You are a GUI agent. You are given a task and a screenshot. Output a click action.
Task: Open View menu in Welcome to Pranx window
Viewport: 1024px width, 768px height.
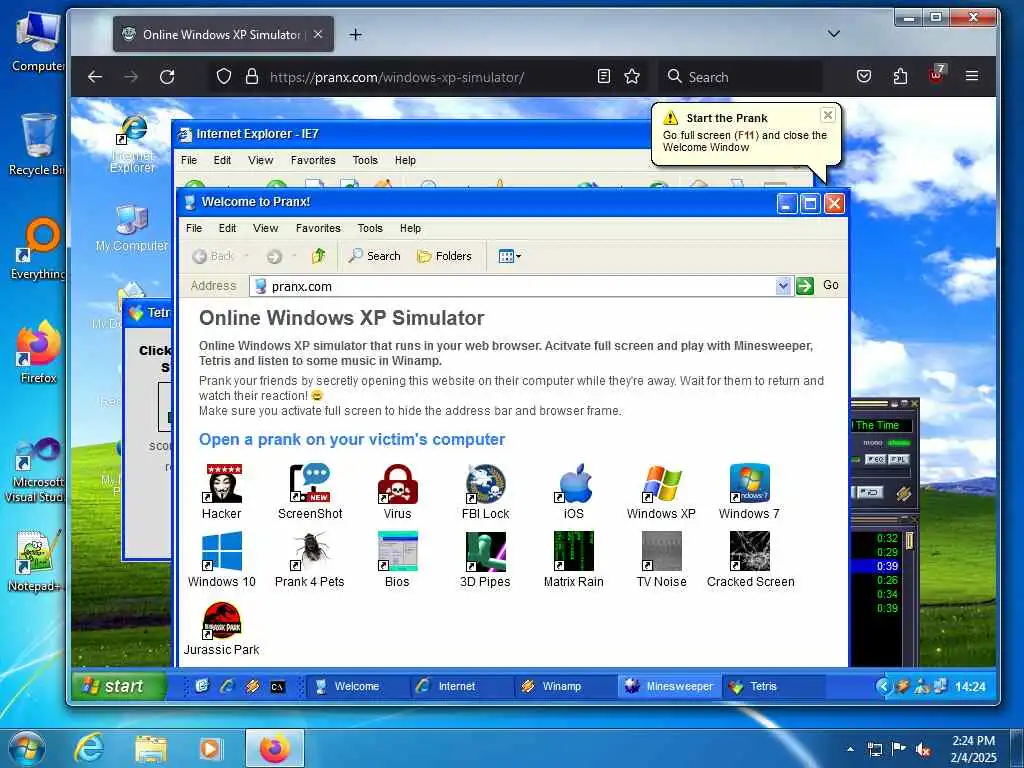(265, 228)
